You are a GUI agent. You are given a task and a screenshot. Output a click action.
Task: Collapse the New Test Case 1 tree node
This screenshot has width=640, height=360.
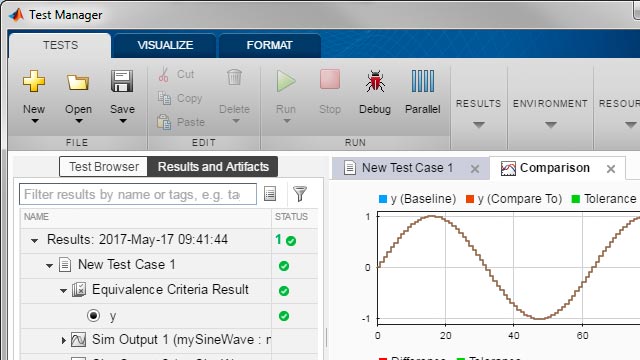pyautogui.click(x=49, y=266)
